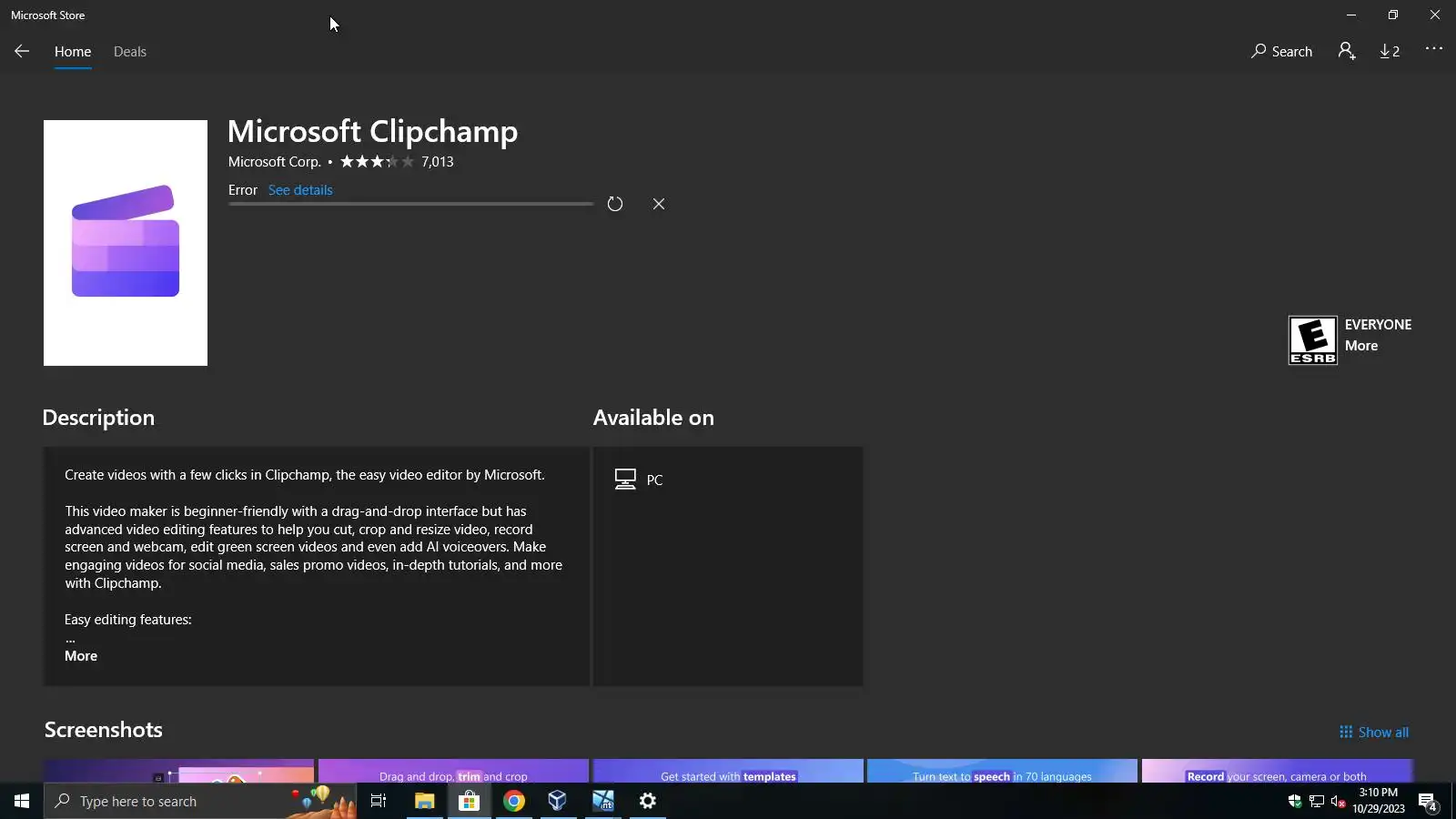Viewport: 1456px width, 819px height.
Task: Click the PC device icon
Action: (625, 480)
